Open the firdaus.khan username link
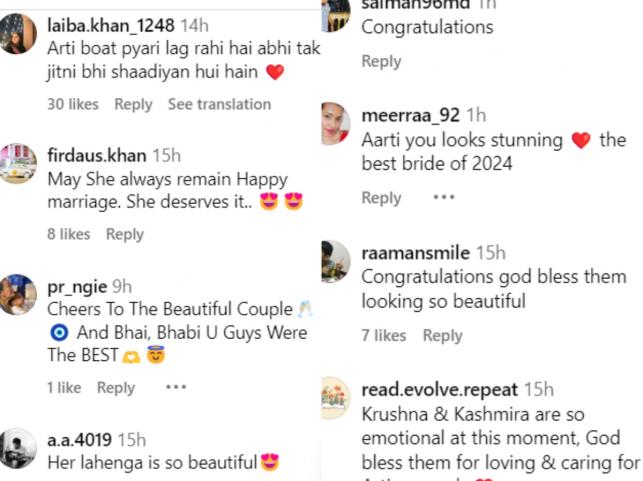 click(96, 155)
